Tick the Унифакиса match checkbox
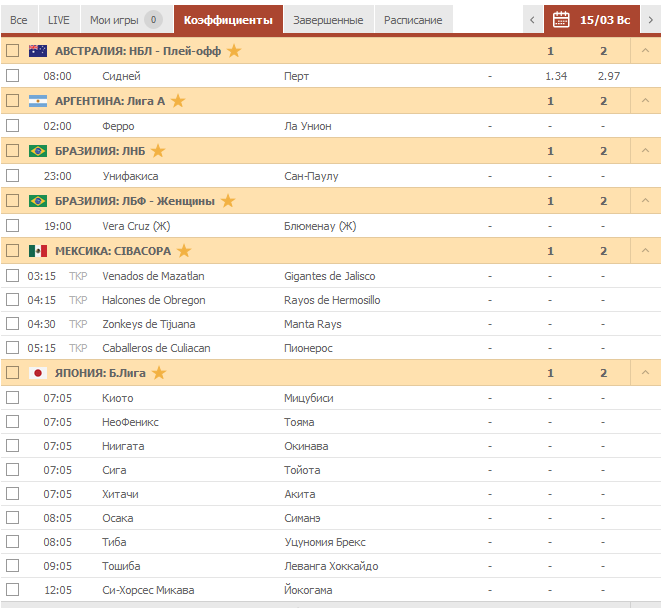 click(x=12, y=176)
